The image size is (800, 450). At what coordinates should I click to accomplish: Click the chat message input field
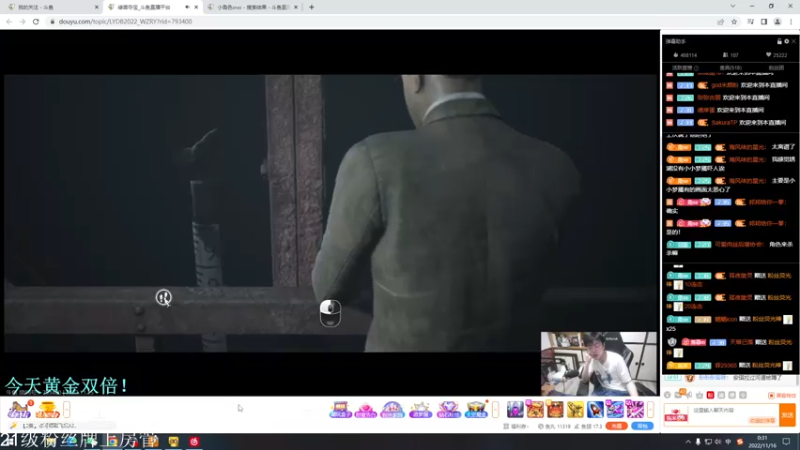tap(733, 414)
